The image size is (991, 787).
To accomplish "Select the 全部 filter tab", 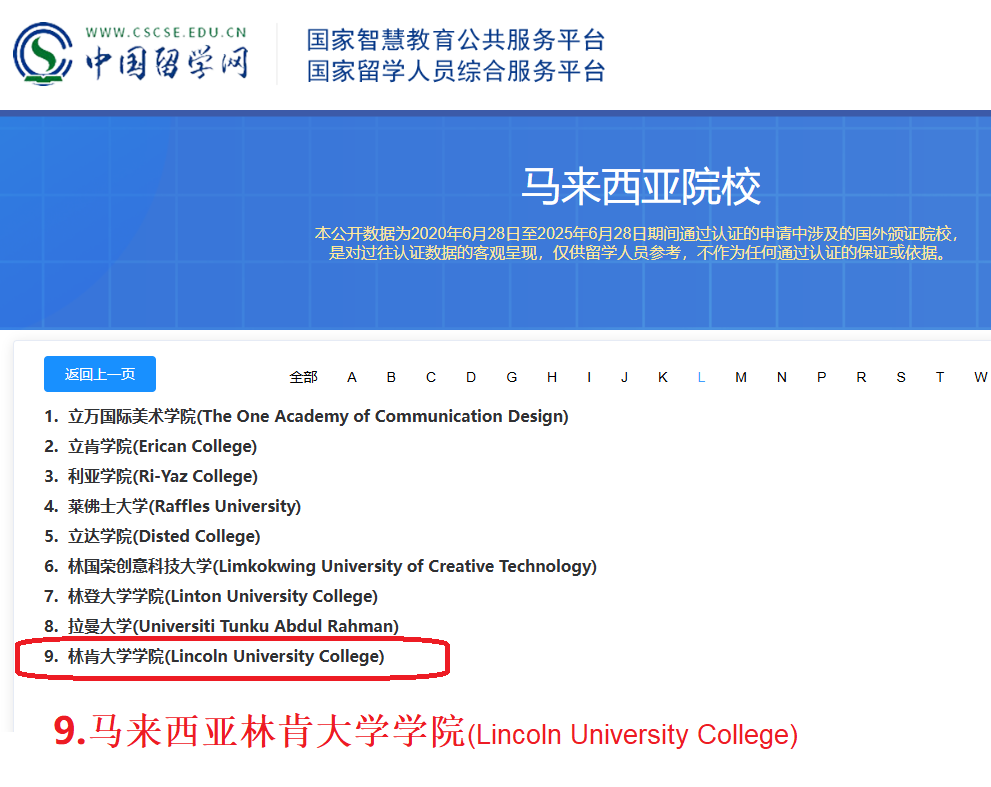I will (x=303, y=377).
